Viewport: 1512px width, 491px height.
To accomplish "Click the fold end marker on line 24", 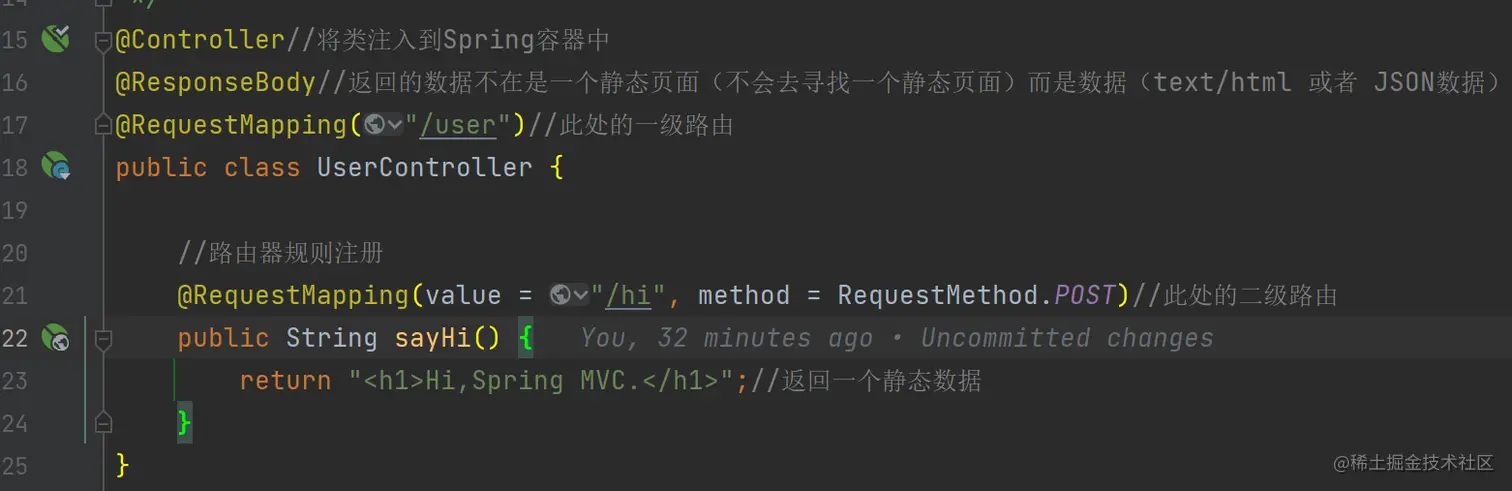I will tap(103, 423).
